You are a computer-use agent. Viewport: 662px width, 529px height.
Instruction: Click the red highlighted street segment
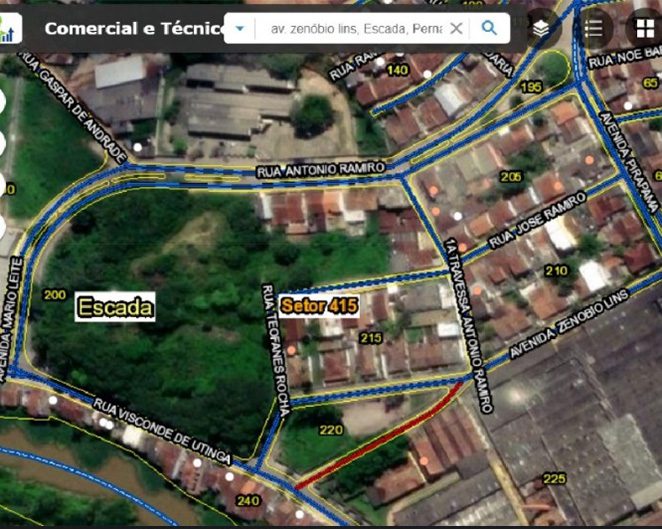380,436
